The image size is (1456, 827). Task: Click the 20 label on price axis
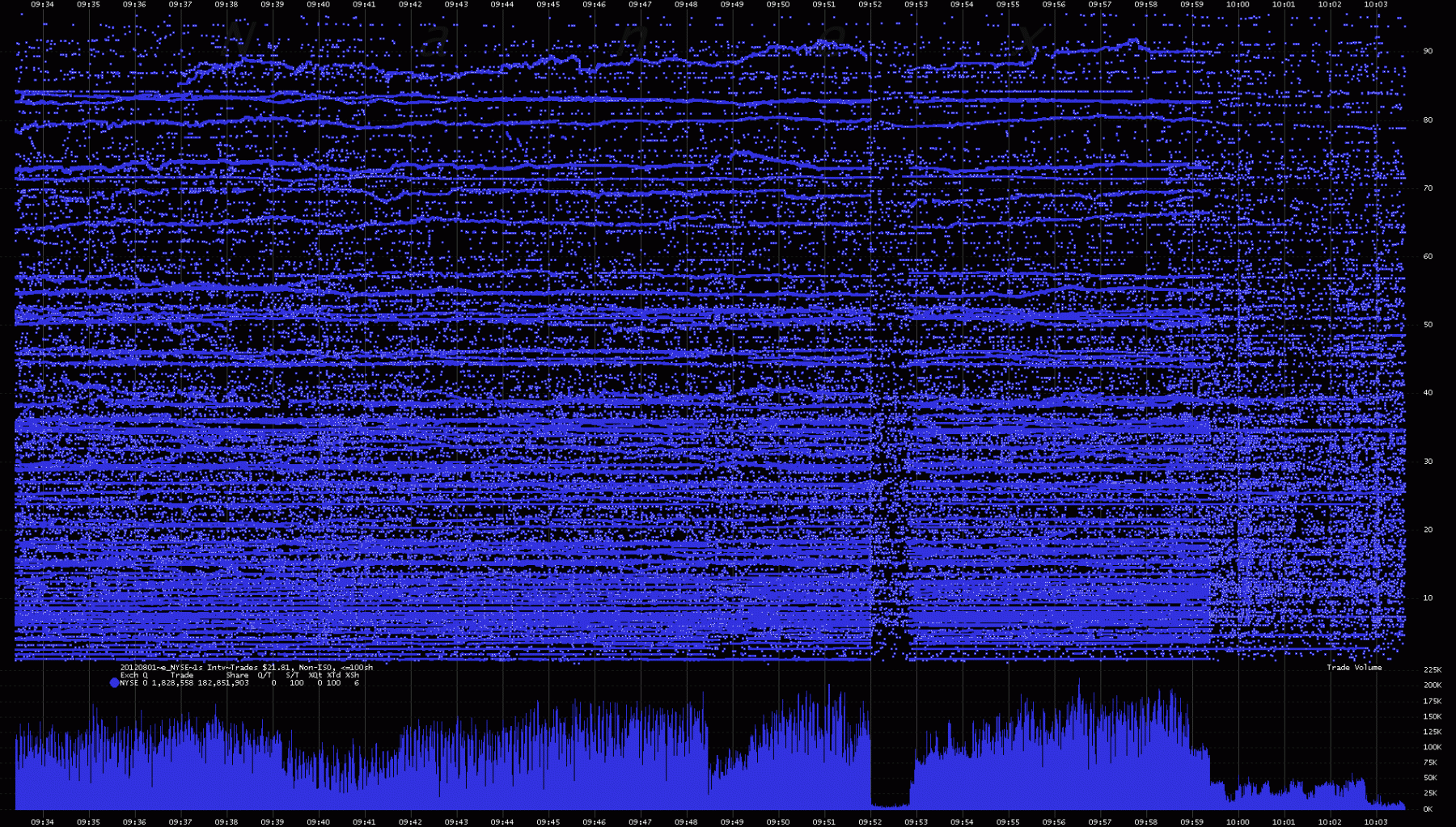[1428, 530]
